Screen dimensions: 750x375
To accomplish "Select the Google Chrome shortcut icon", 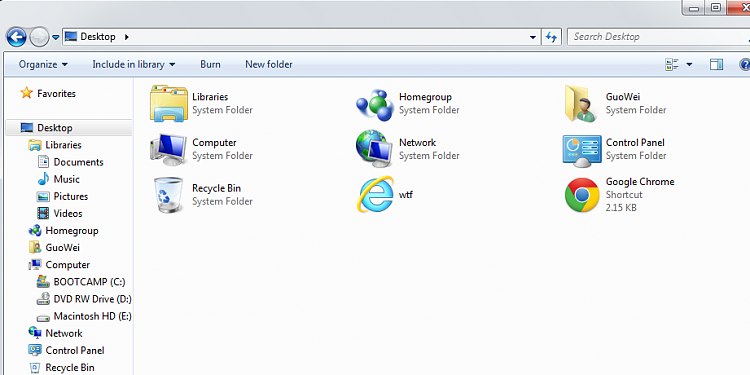I will (582, 195).
